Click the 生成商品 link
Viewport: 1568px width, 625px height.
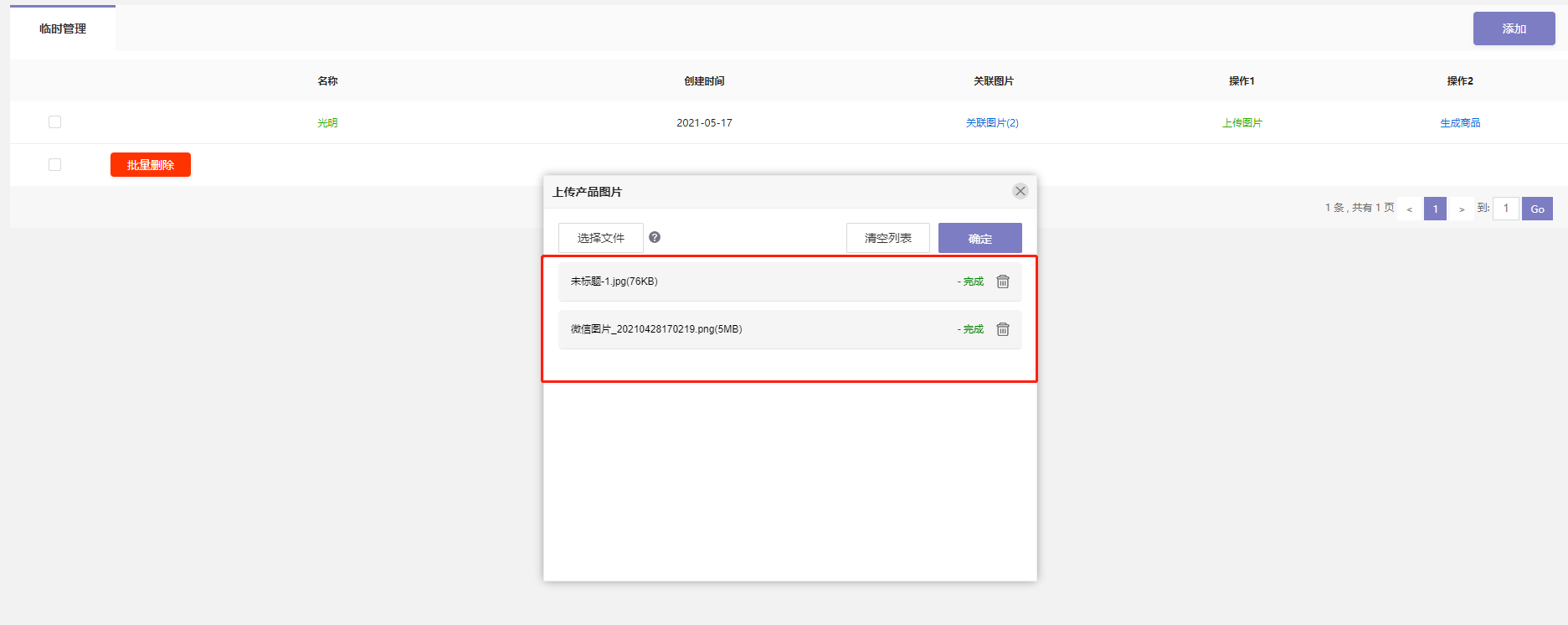pyautogui.click(x=1460, y=123)
